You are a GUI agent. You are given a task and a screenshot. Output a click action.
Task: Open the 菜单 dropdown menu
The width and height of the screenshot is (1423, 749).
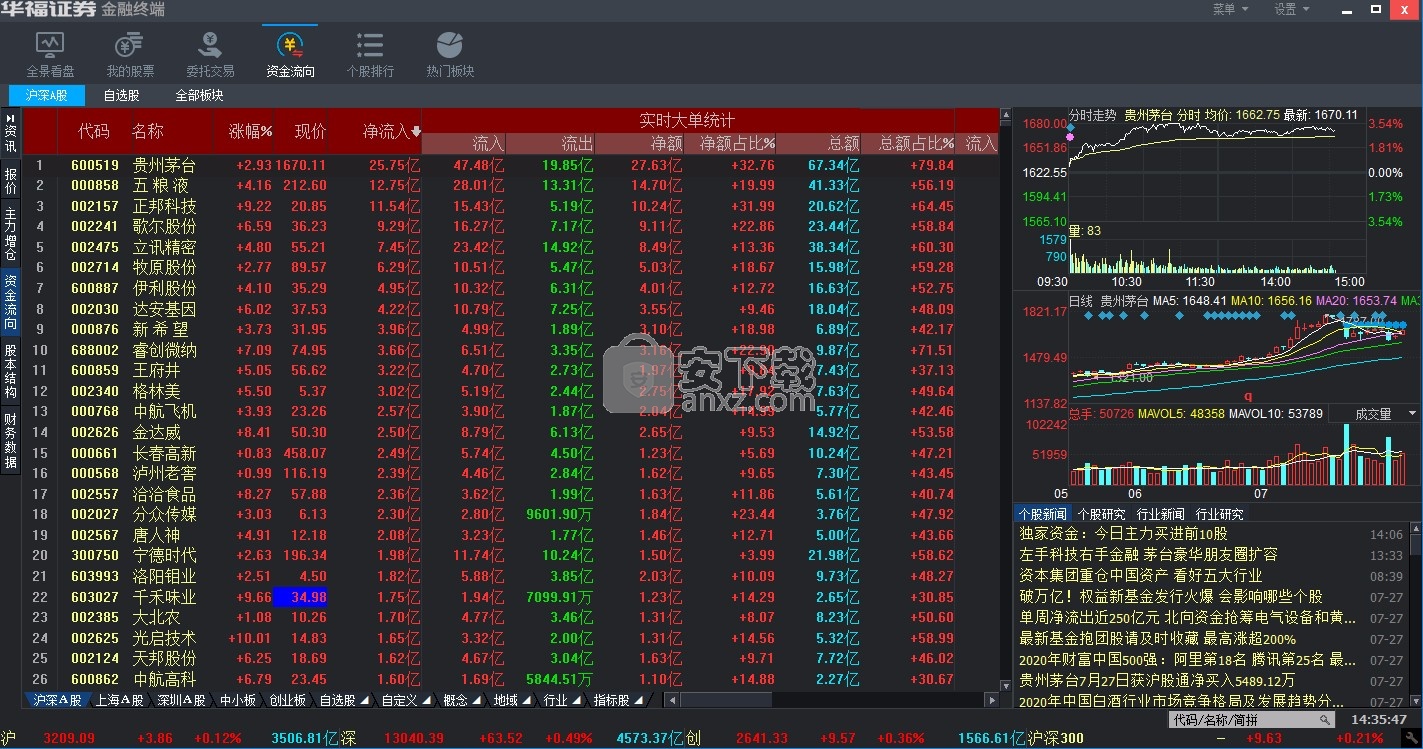[x=1230, y=9]
